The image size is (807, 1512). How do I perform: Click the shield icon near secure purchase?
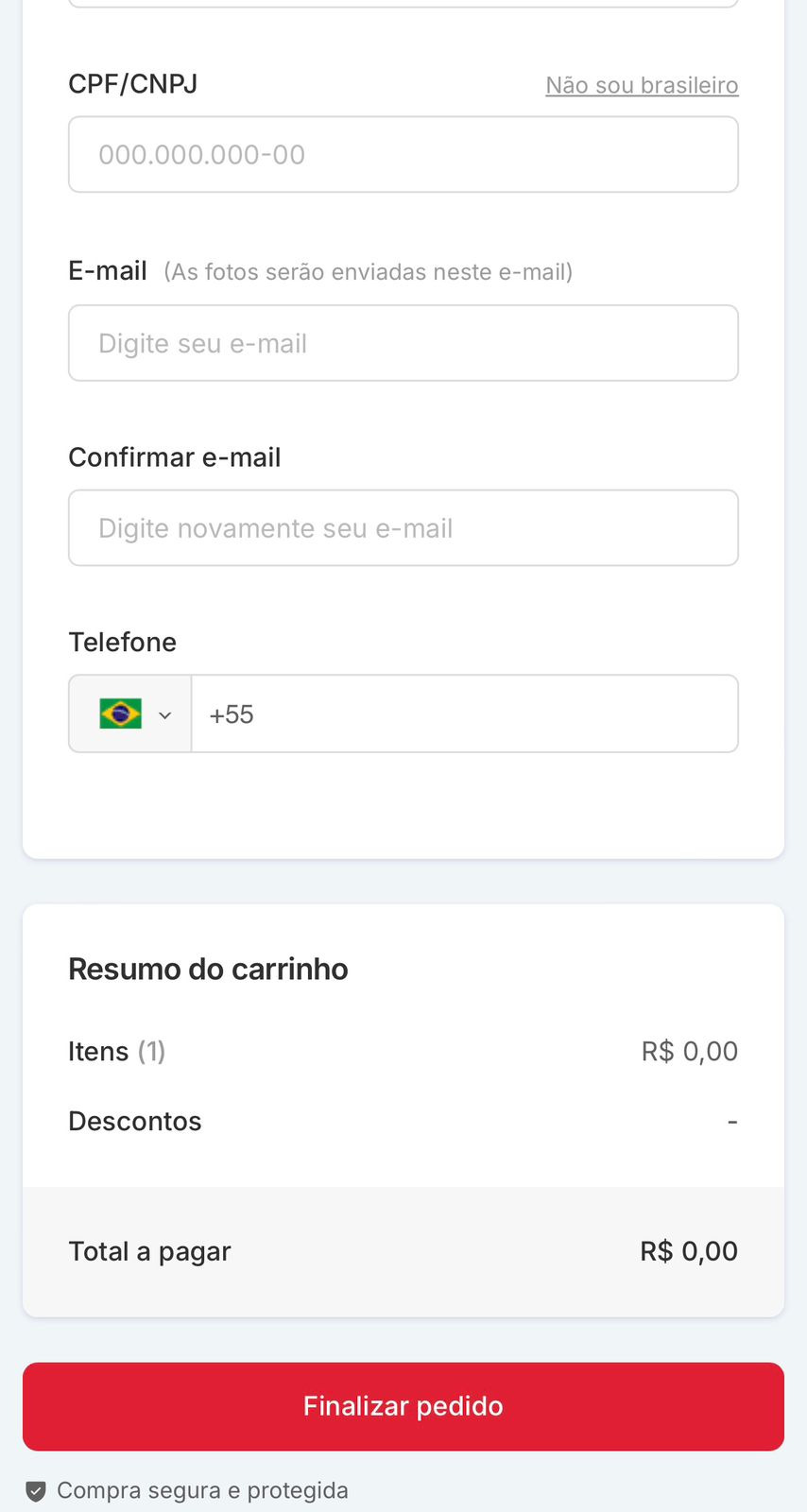click(36, 1491)
